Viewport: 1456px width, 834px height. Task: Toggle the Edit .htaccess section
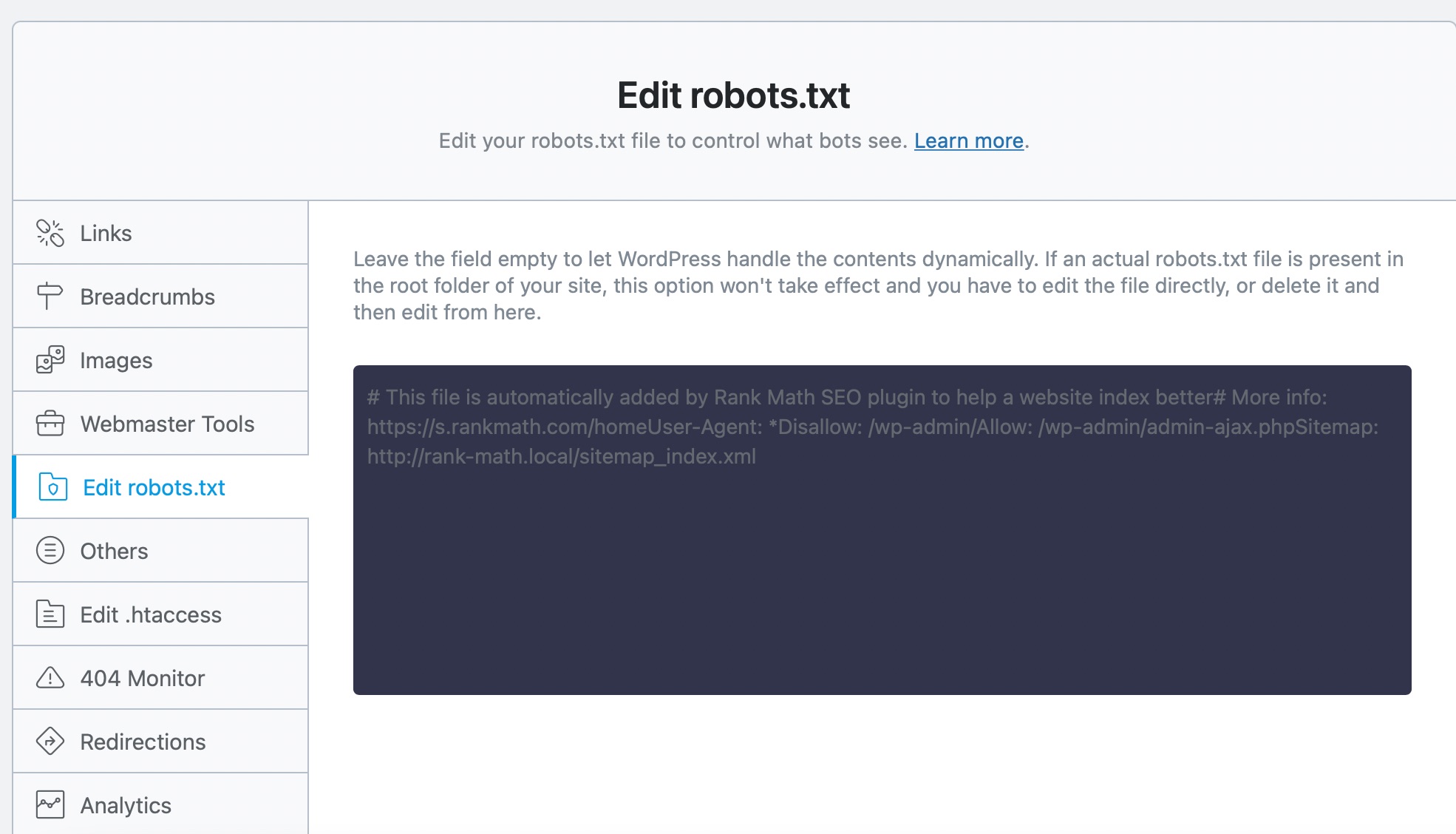(161, 614)
